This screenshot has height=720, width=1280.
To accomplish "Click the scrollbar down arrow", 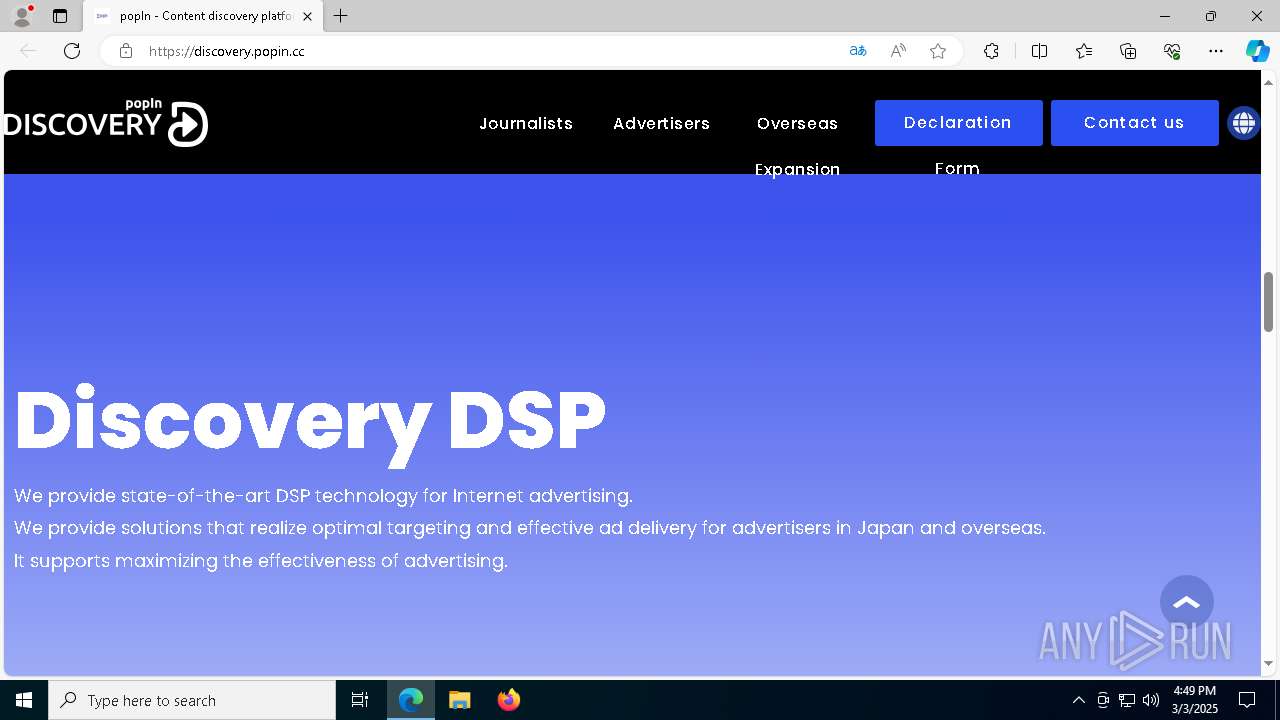I will [x=1268, y=664].
